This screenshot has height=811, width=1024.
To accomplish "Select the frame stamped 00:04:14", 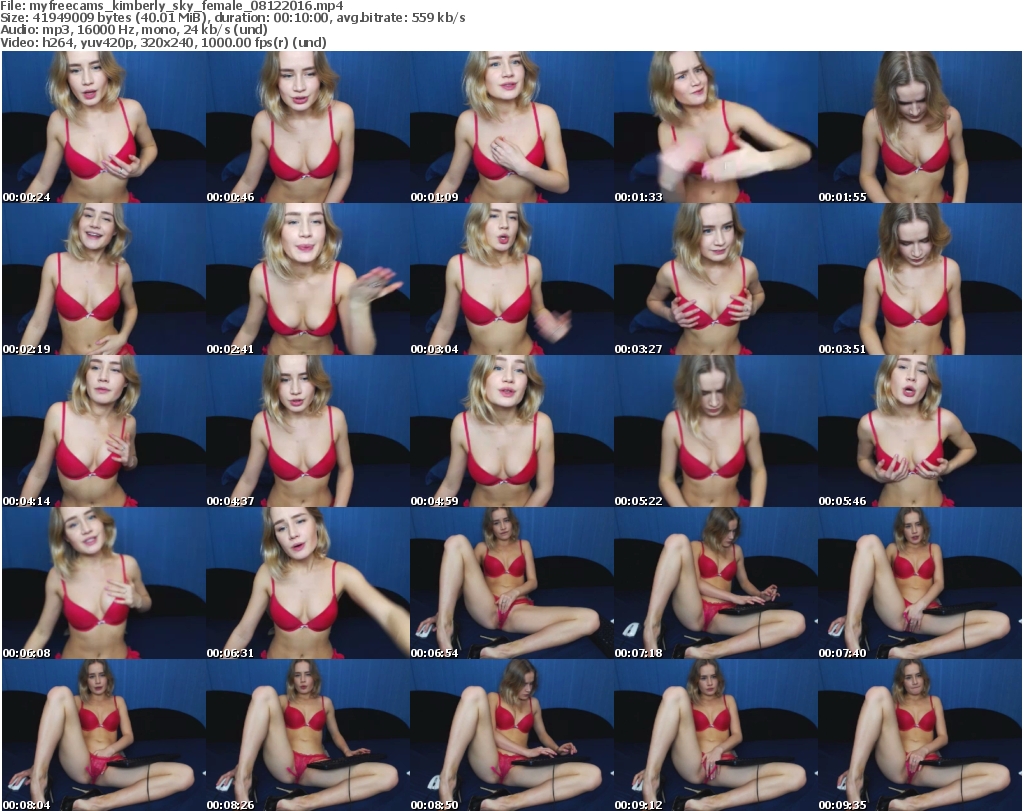I will click(x=104, y=432).
